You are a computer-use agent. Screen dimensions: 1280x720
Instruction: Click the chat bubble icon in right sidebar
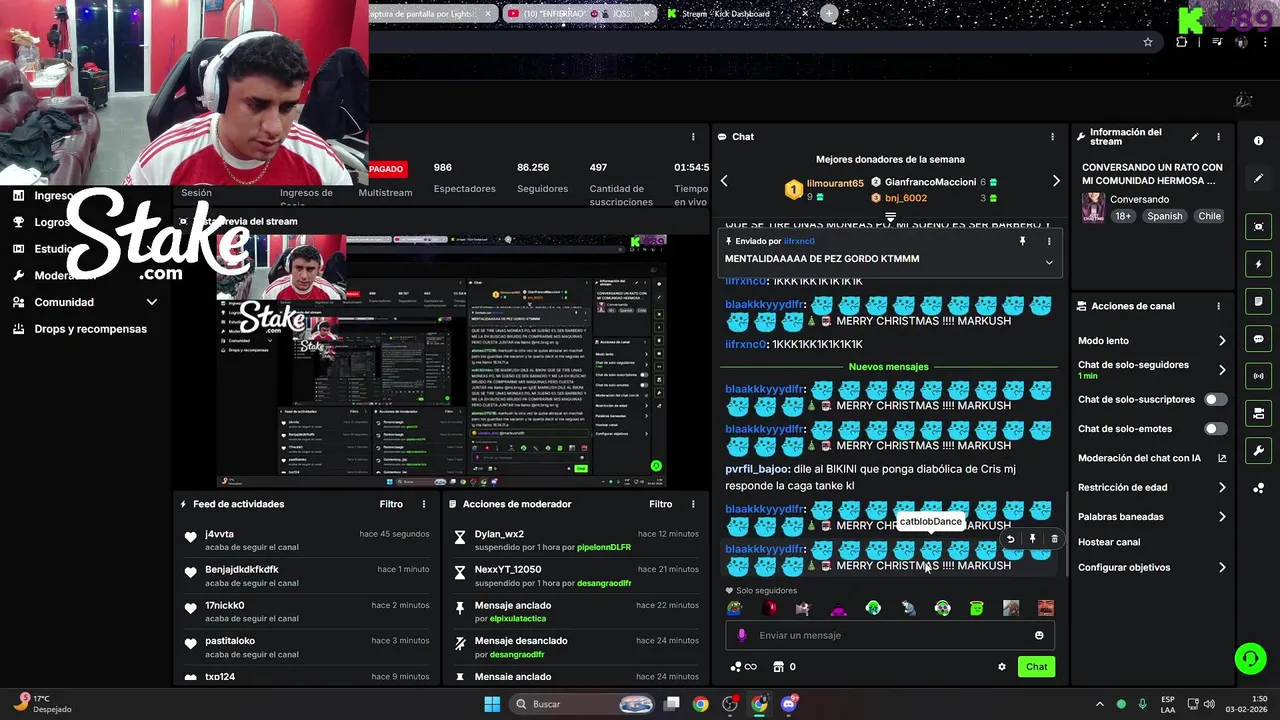click(x=1258, y=339)
